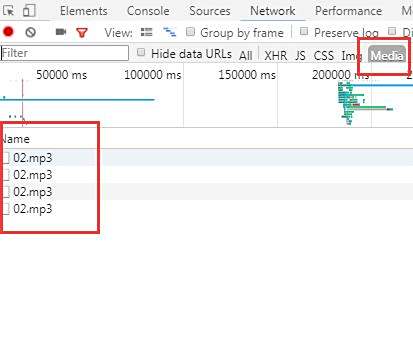The width and height of the screenshot is (413, 360).
Task: Enable the Preserve log checkbox
Action: click(x=304, y=31)
